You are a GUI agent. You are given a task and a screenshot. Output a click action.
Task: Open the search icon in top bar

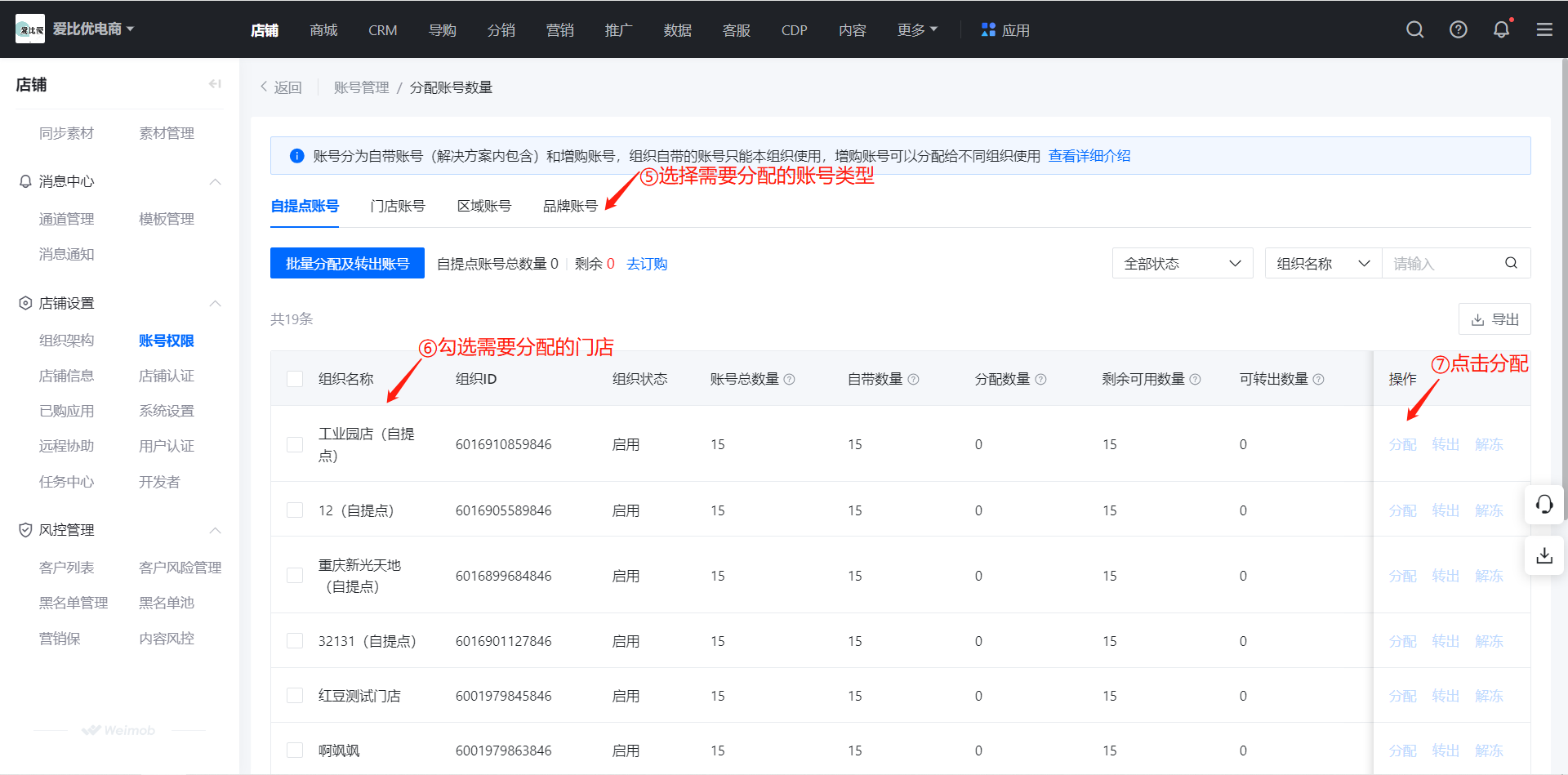click(x=1415, y=30)
